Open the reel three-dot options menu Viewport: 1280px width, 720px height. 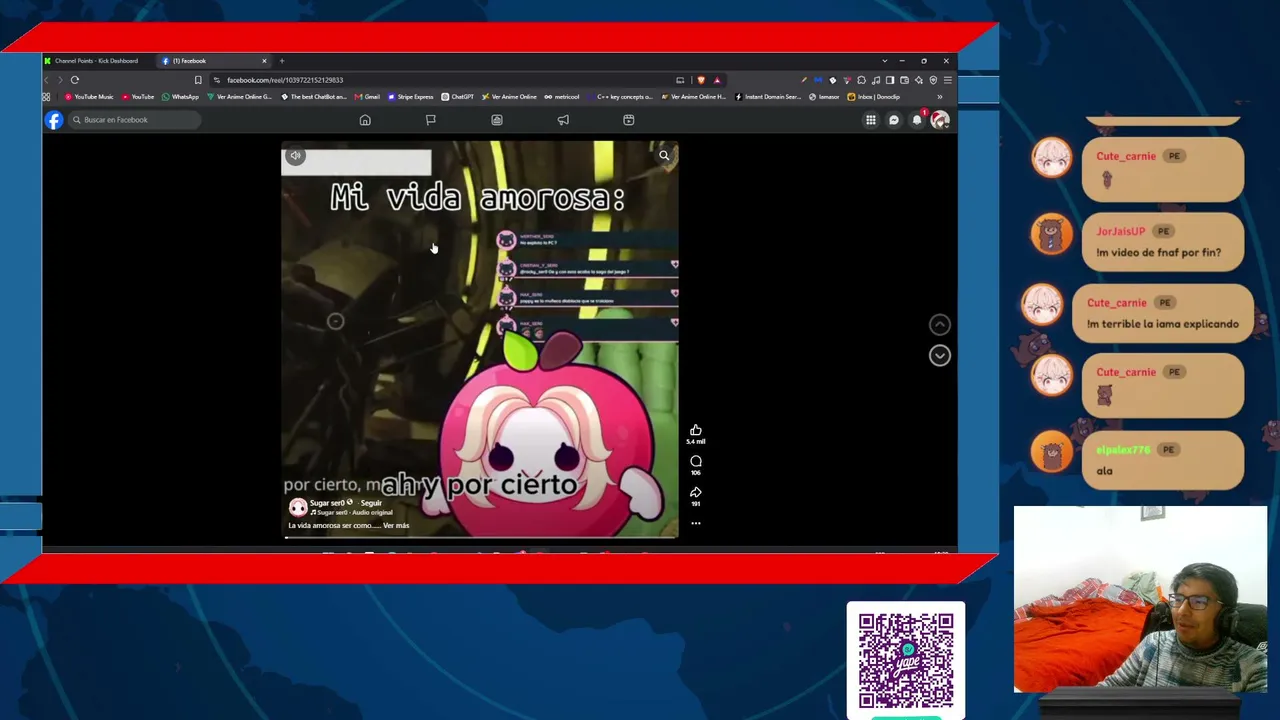tap(696, 523)
